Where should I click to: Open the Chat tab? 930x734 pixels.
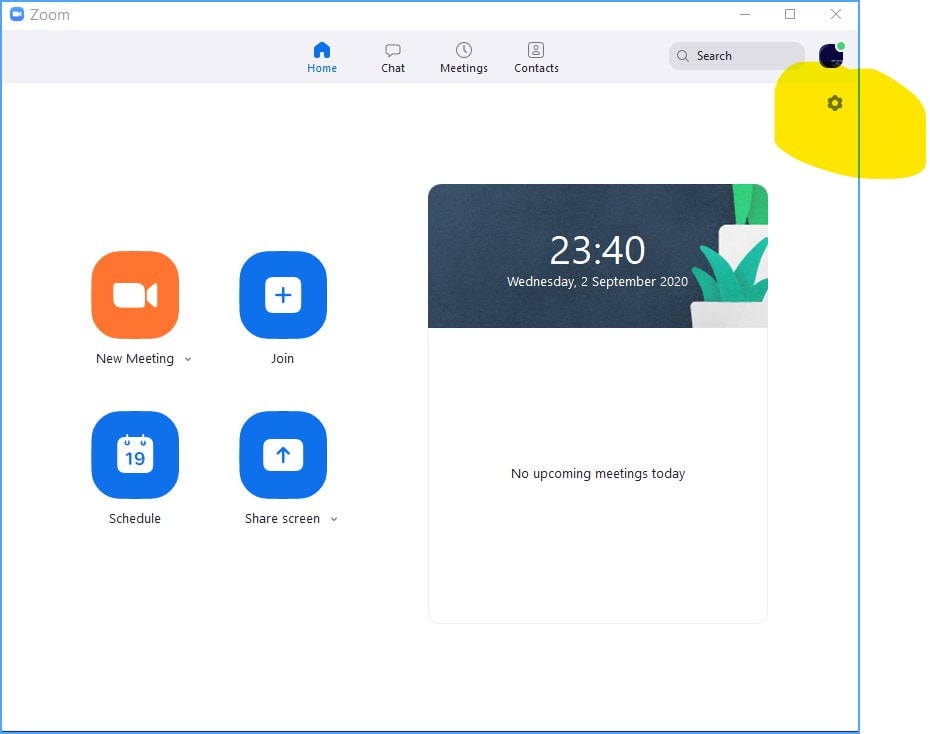(x=393, y=58)
